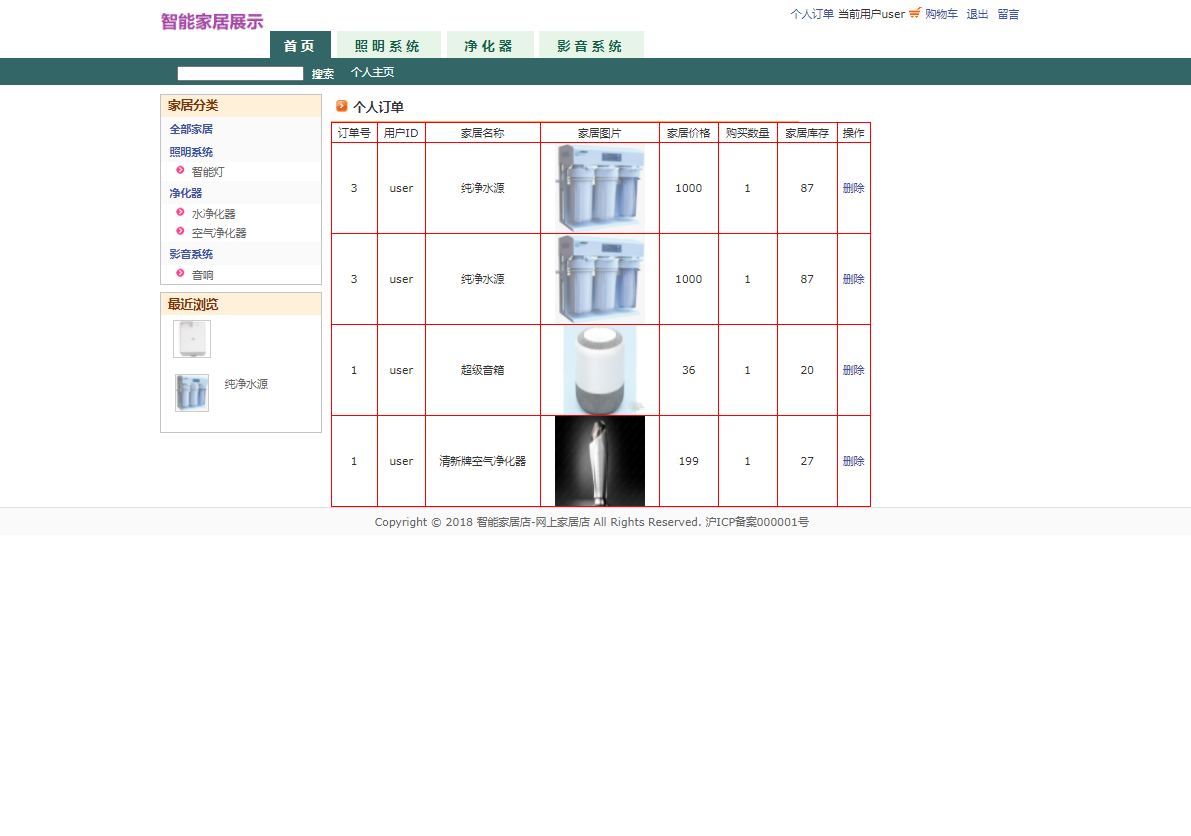Screen dimensions: 1191x836
Task: Open the 净化器 category tab
Action: [489, 45]
